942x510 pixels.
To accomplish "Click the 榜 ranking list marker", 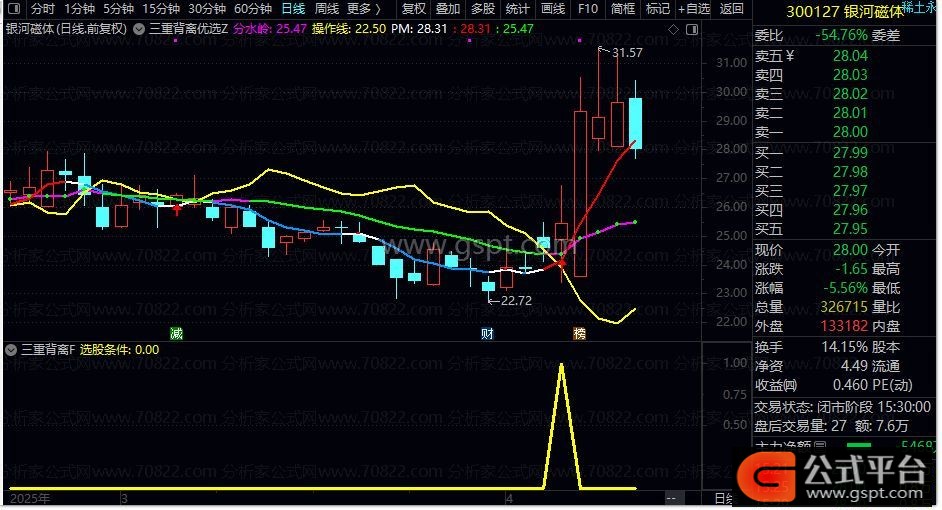I will (x=579, y=333).
